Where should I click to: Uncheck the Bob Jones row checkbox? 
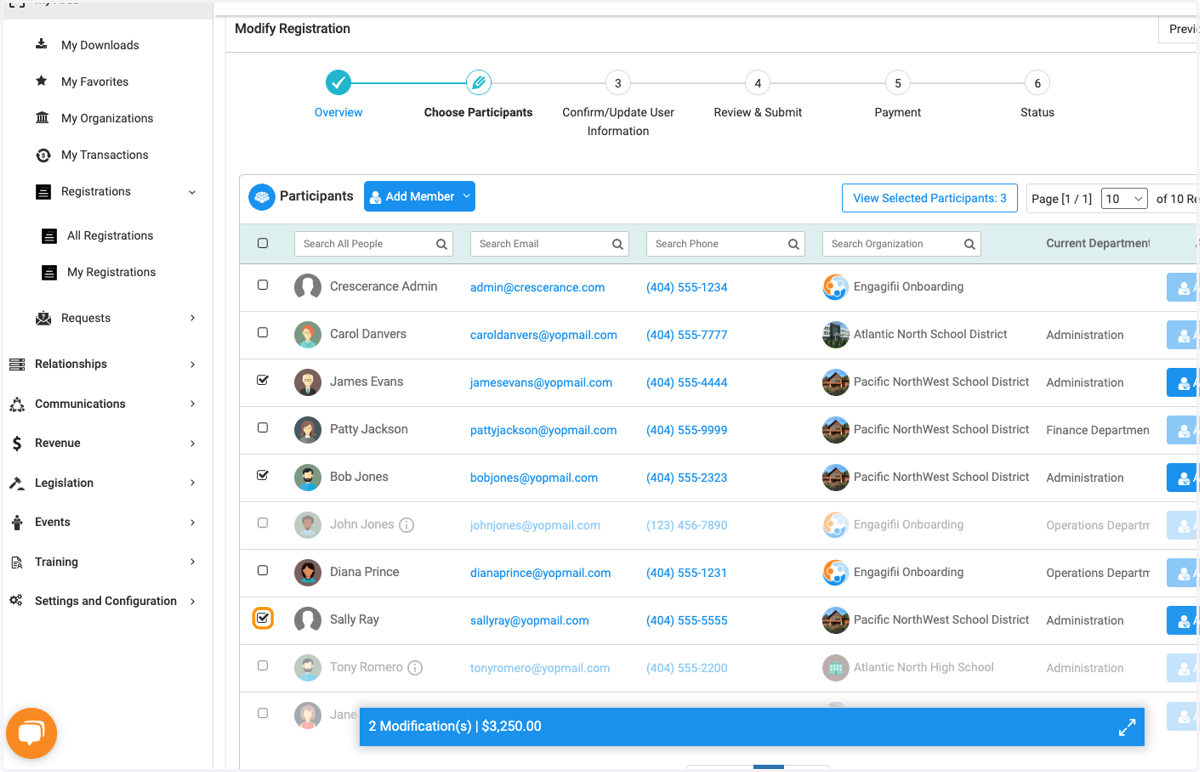263,475
